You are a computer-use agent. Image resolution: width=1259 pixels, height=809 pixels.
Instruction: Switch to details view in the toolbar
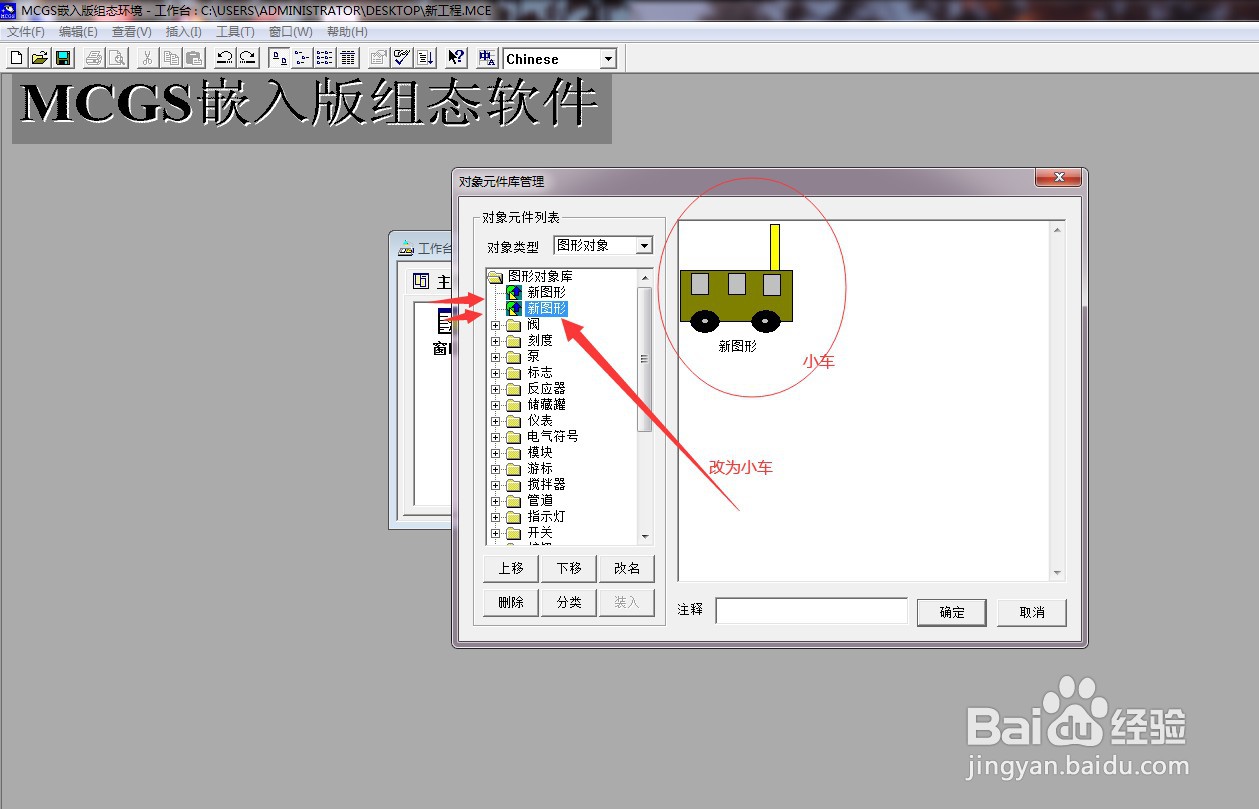[x=348, y=58]
